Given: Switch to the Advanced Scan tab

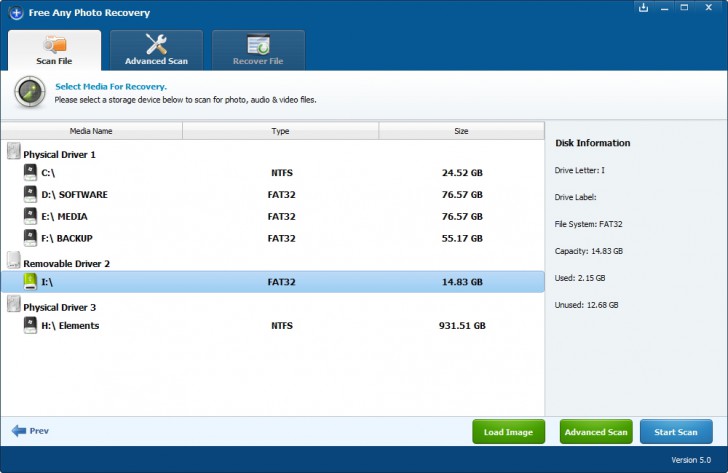Looking at the screenshot, I should [156, 50].
